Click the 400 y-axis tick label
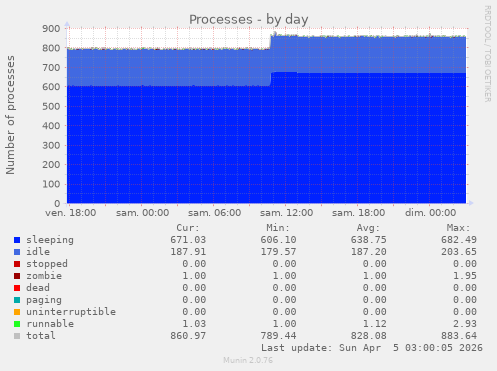497x371 pixels. point(51,126)
